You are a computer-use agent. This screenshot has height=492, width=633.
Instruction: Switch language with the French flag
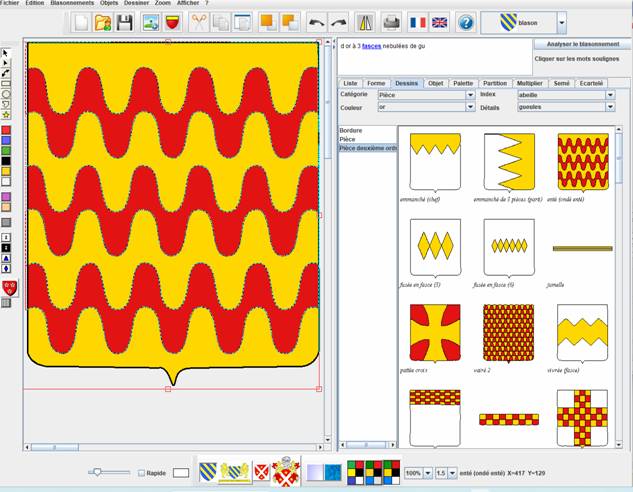pyautogui.click(x=417, y=21)
